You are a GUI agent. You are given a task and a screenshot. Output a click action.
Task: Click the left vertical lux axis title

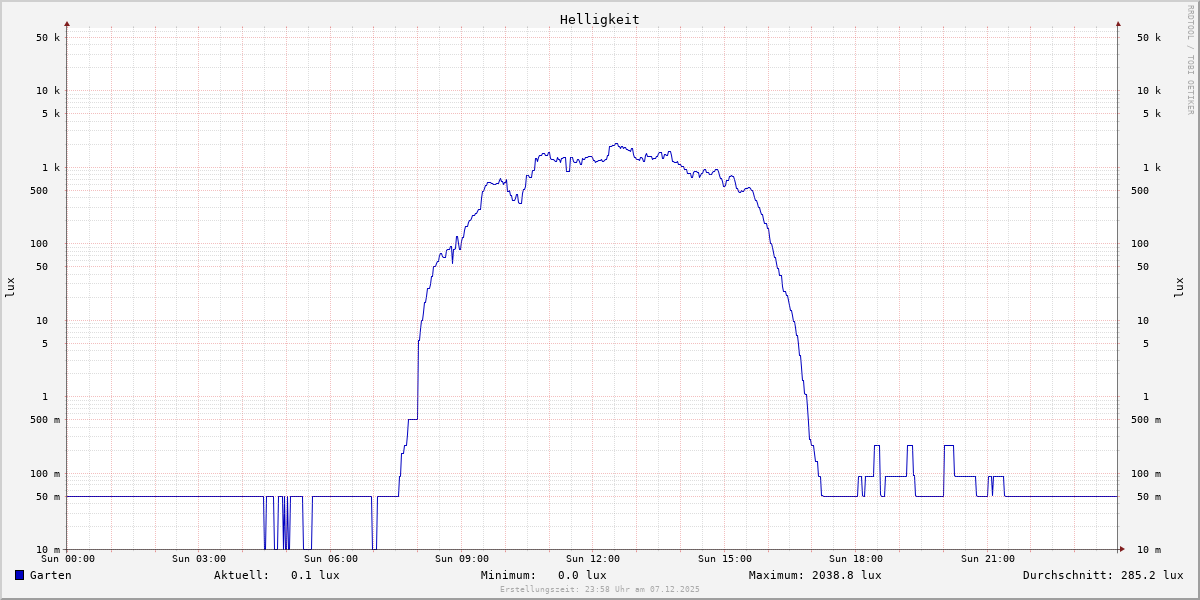pyautogui.click(x=10, y=287)
